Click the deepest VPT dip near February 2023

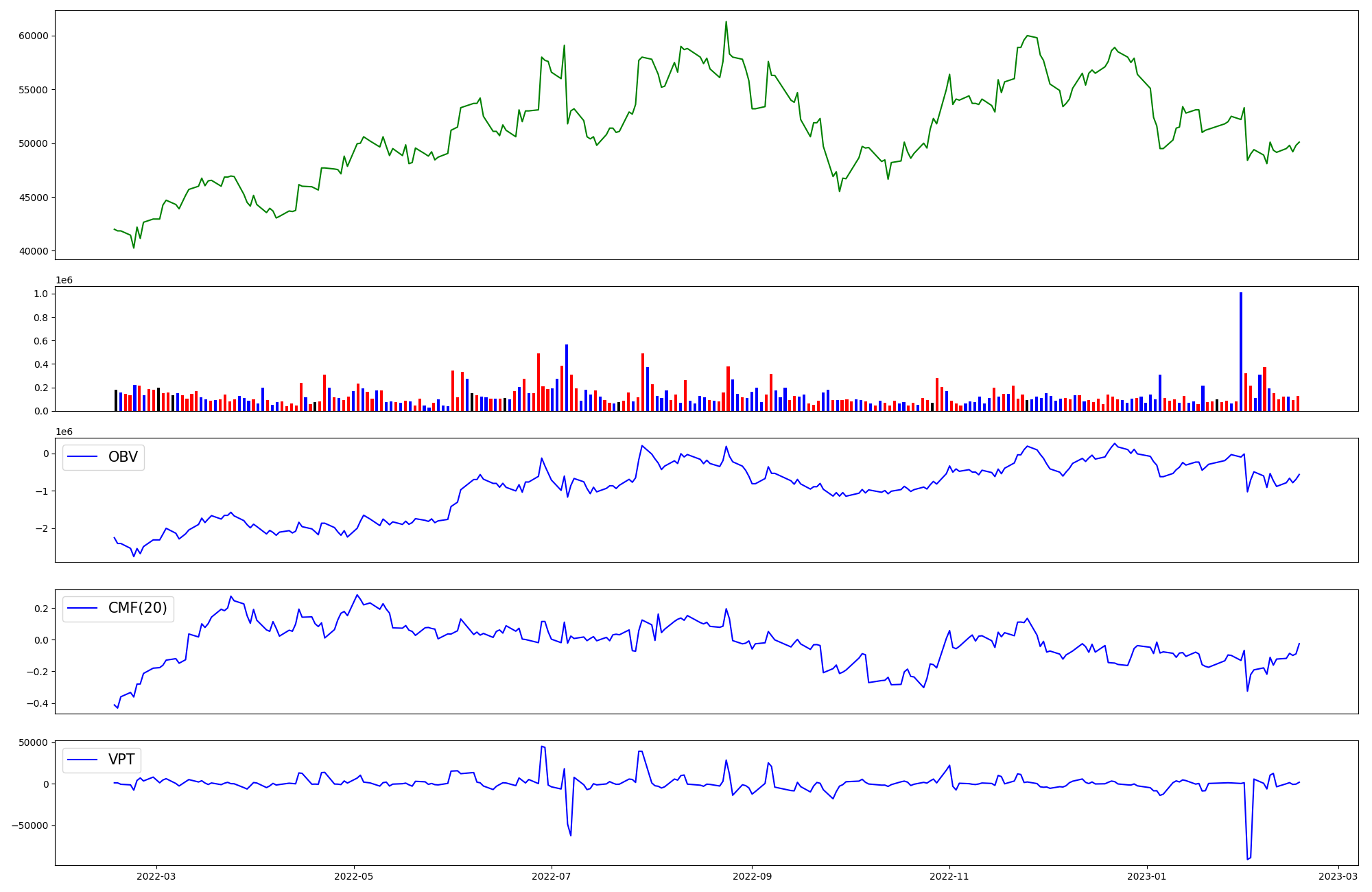[1248, 858]
